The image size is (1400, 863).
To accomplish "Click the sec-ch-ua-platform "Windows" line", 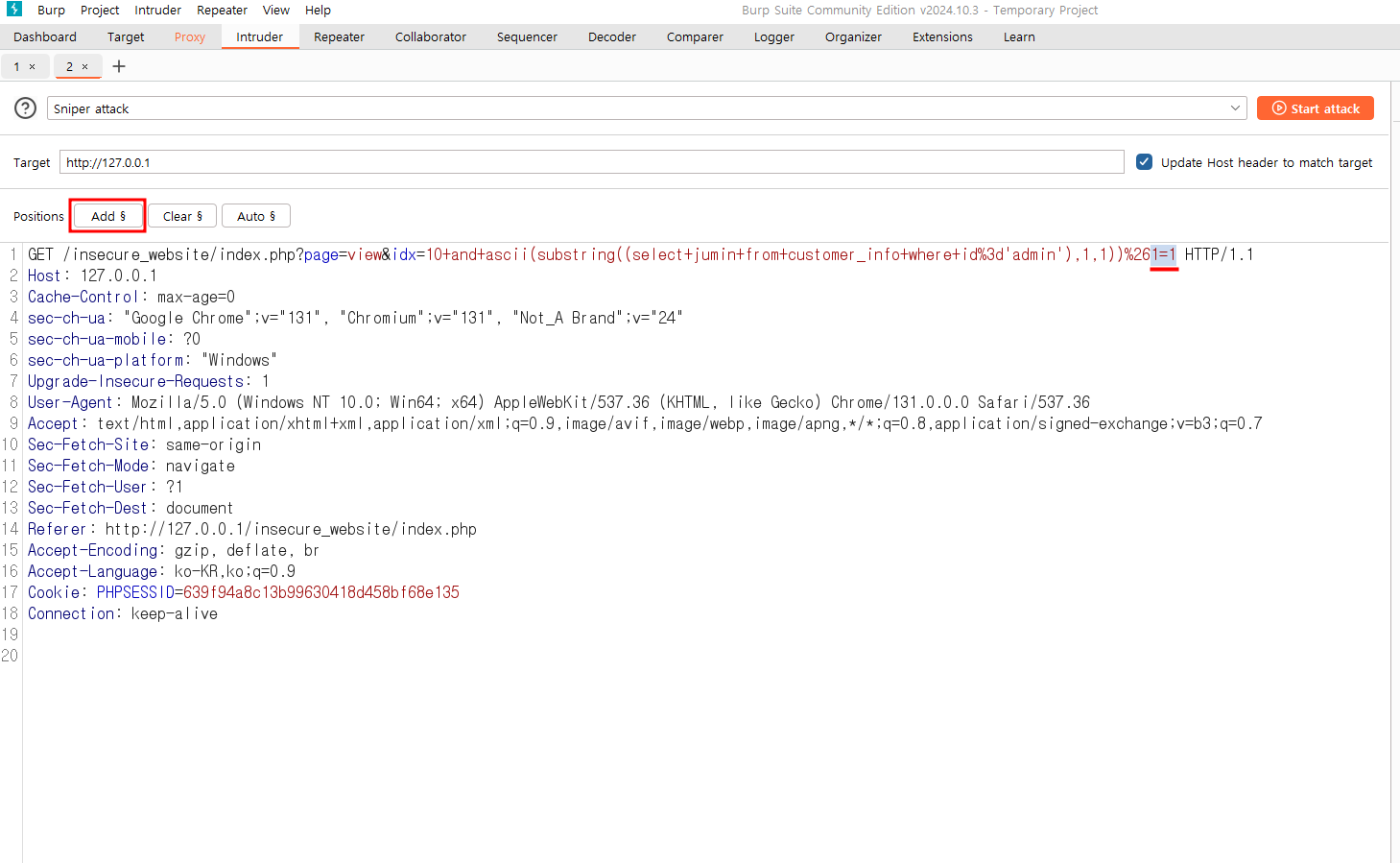I will click(153, 360).
